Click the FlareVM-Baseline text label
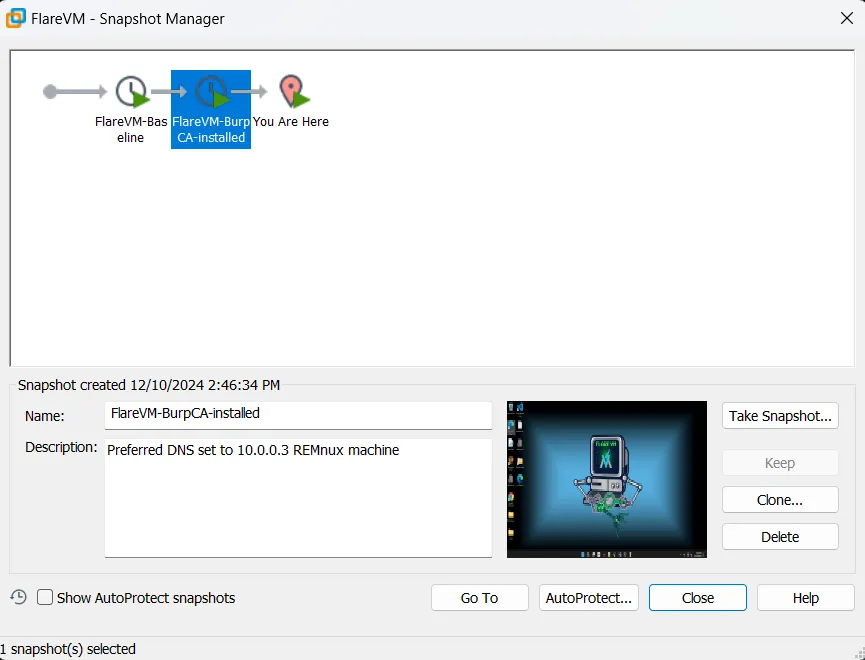This screenshot has height=660, width=865. (x=131, y=130)
